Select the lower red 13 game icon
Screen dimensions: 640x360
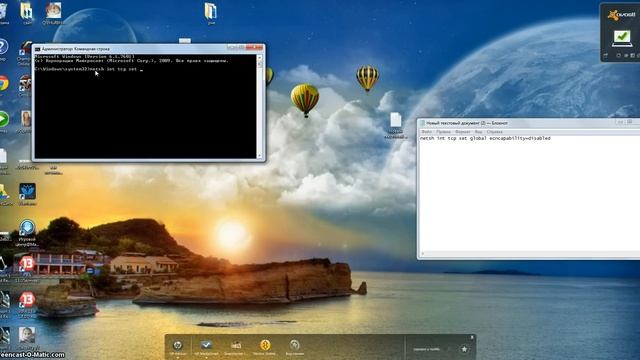(x=27, y=300)
